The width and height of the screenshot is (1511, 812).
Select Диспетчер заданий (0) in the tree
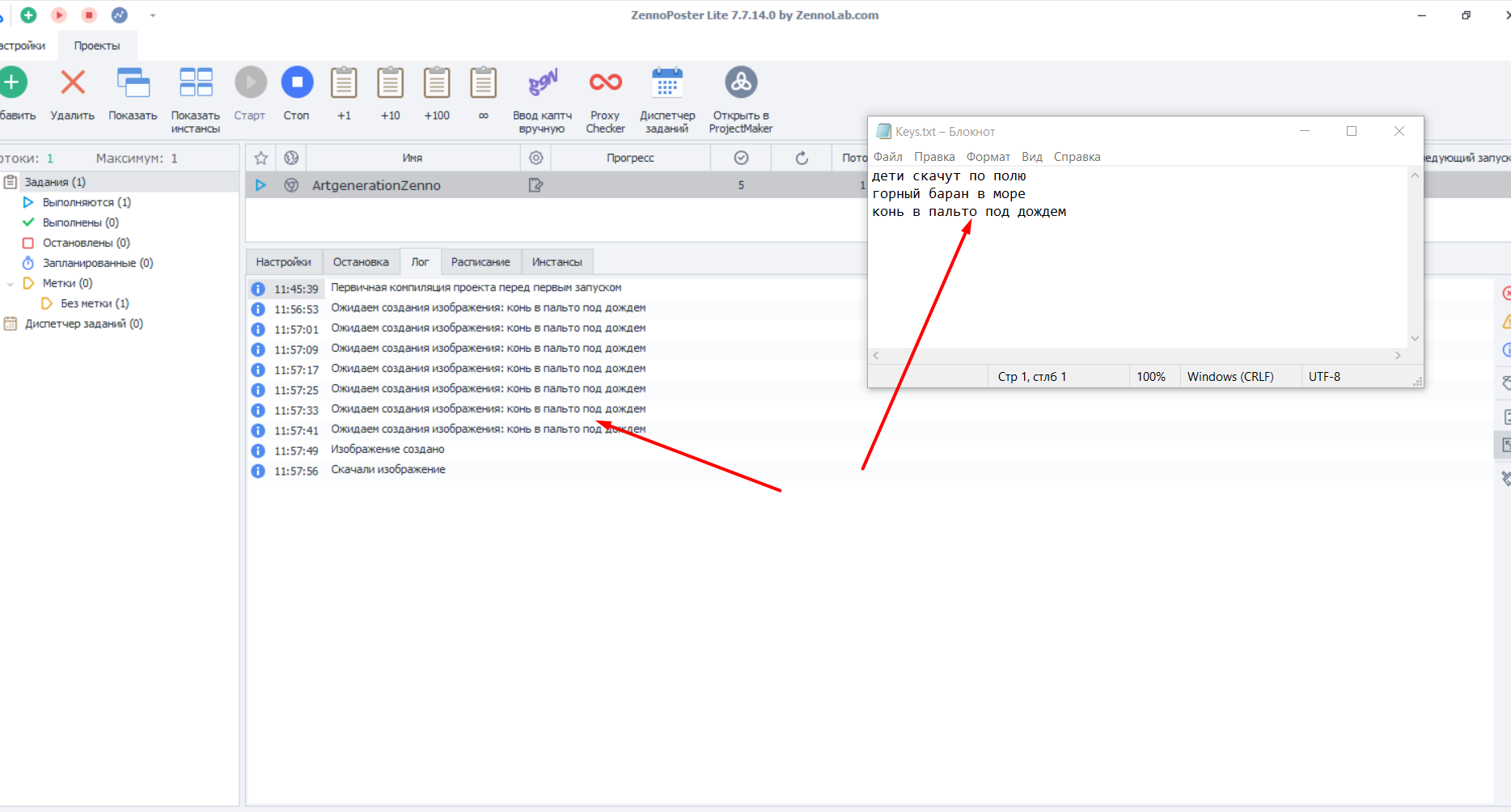(x=84, y=324)
